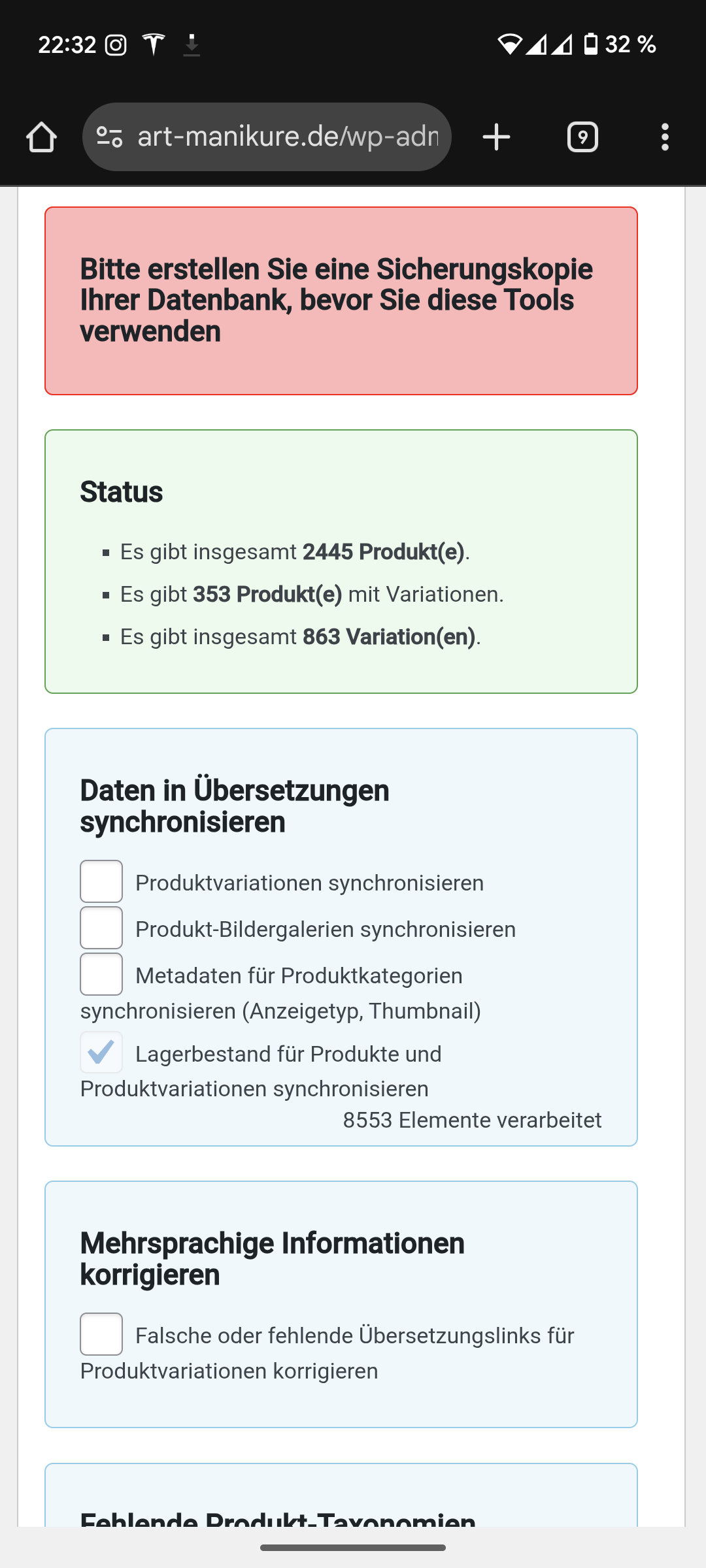Open a new tab with plus icon

pyautogui.click(x=496, y=137)
